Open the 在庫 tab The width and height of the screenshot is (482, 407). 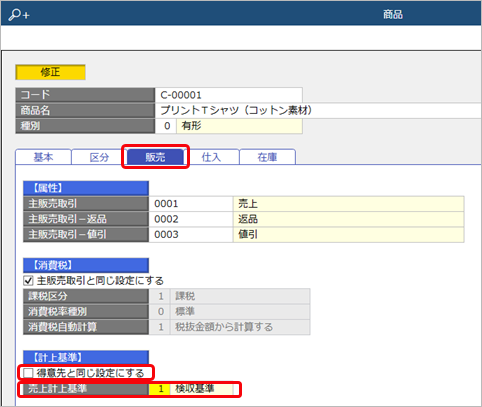[267, 157]
